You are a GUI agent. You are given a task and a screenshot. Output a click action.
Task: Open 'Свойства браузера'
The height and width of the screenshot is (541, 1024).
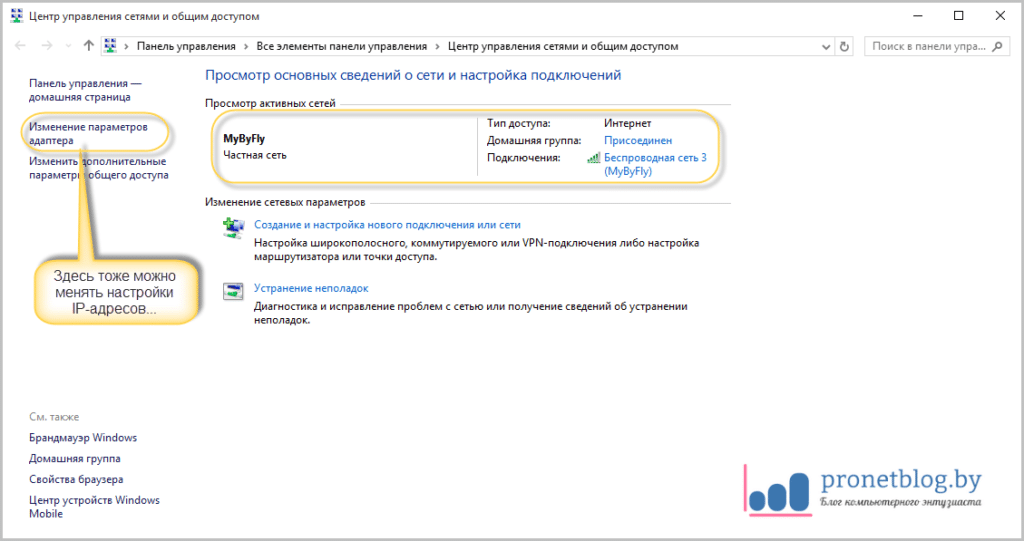(x=76, y=480)
